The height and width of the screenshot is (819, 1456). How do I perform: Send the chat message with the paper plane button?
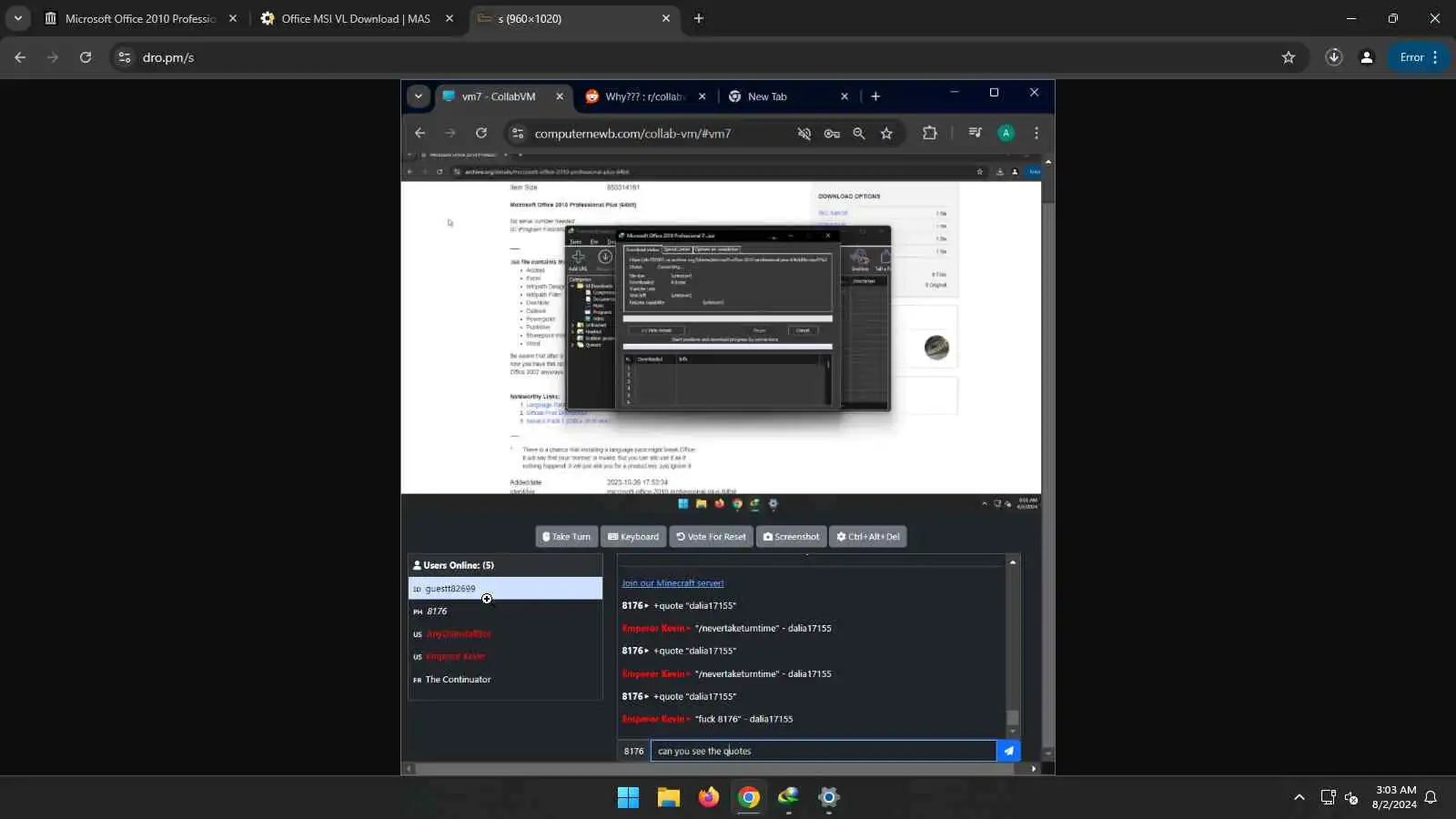(x=1008, y=751)
